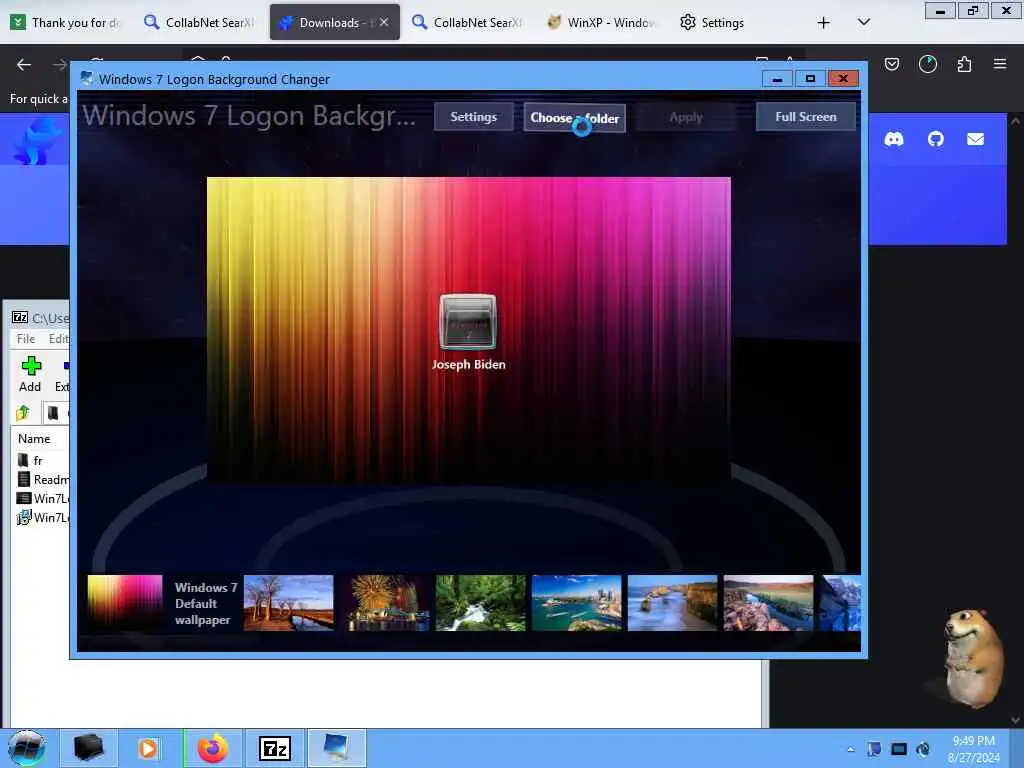Image resolution: width=1024 pixels, height=768 pixels.
Task: Open the email envelope icon on webpage
Action: (x=976, y=139)
